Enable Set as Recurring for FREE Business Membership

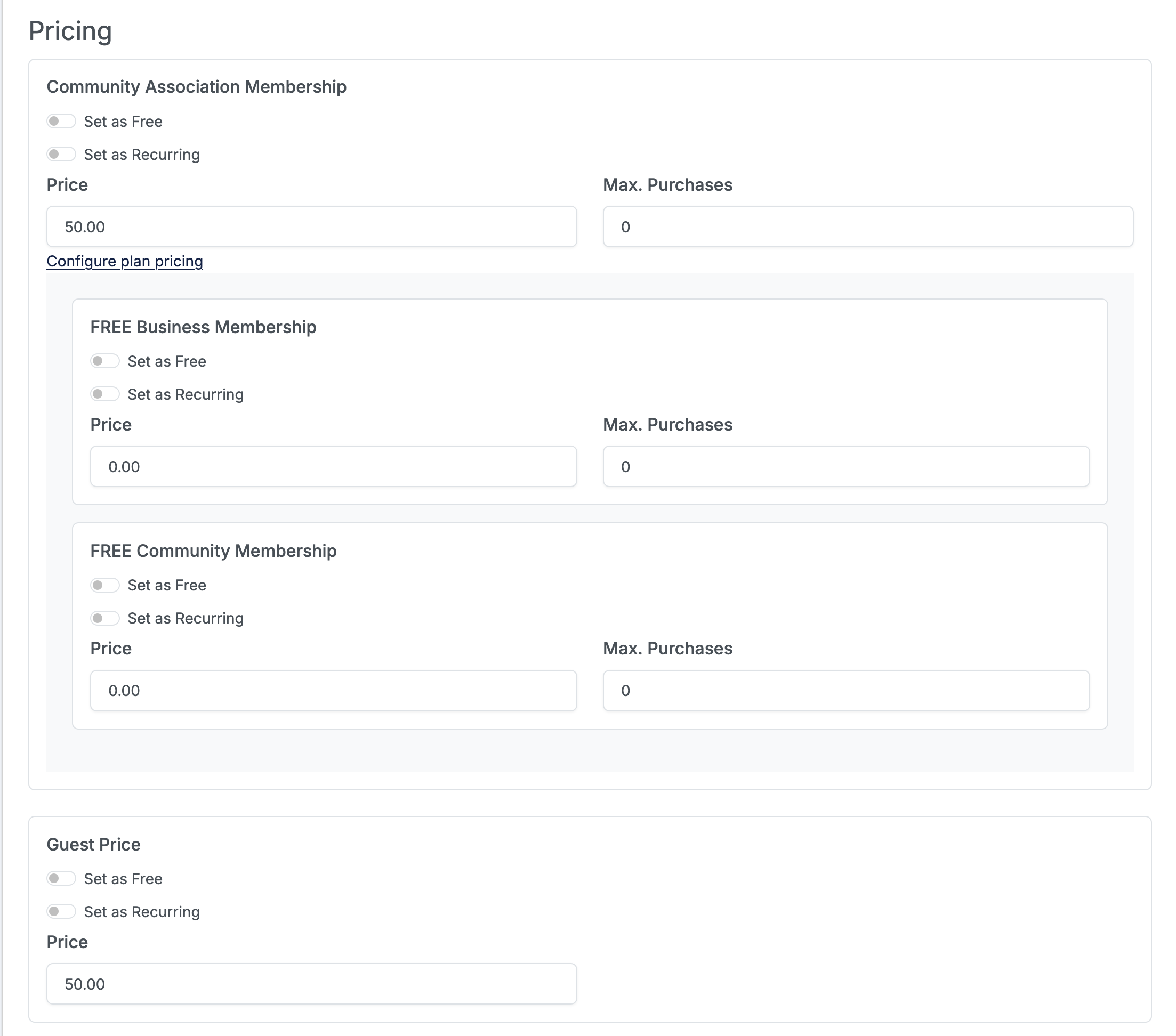(x=104, y=394)
